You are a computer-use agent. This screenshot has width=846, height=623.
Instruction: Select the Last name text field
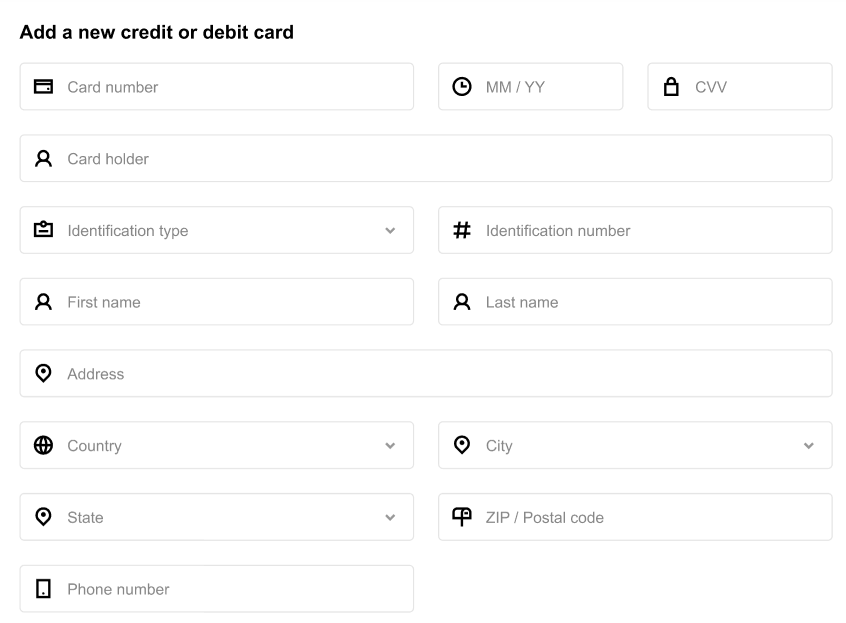pyautogui.click(x=635, y=302)
